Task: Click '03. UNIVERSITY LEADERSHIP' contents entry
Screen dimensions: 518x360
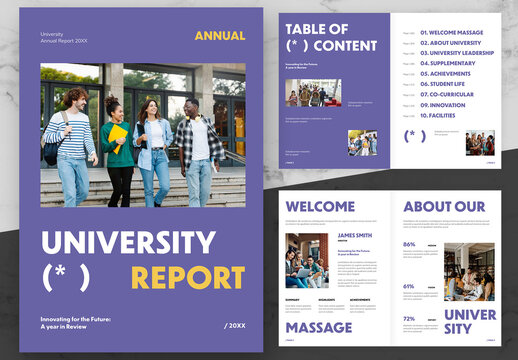Action: pos(457,53)
